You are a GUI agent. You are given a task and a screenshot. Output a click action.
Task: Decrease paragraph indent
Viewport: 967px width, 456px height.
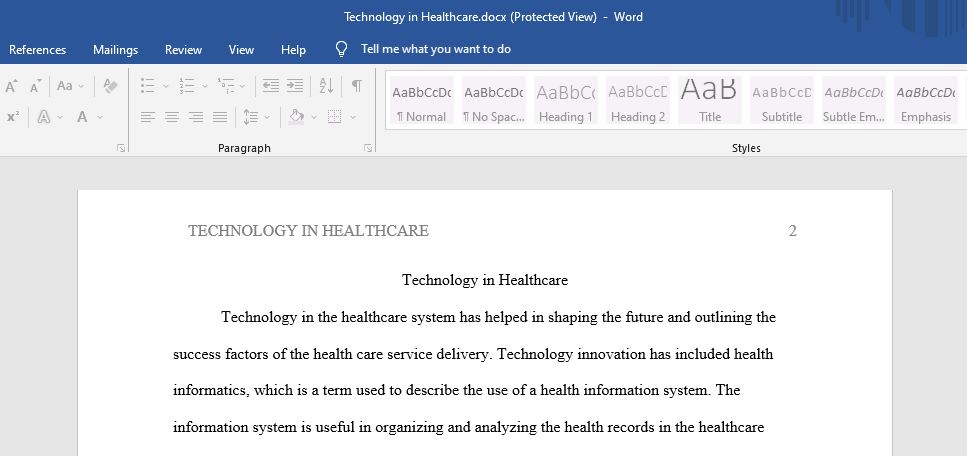[271, 86]
